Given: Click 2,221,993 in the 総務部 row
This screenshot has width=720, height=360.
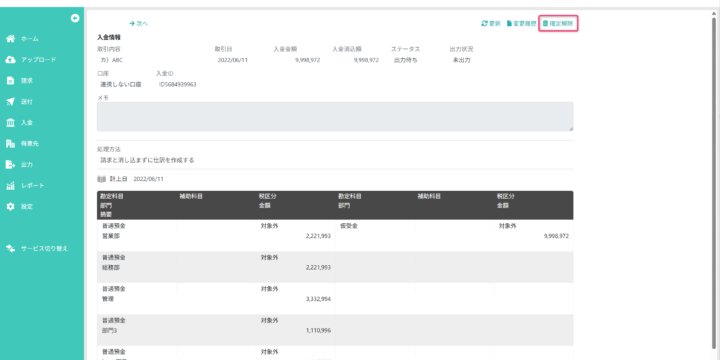Looking at the screenshot, I should [318, 267].
